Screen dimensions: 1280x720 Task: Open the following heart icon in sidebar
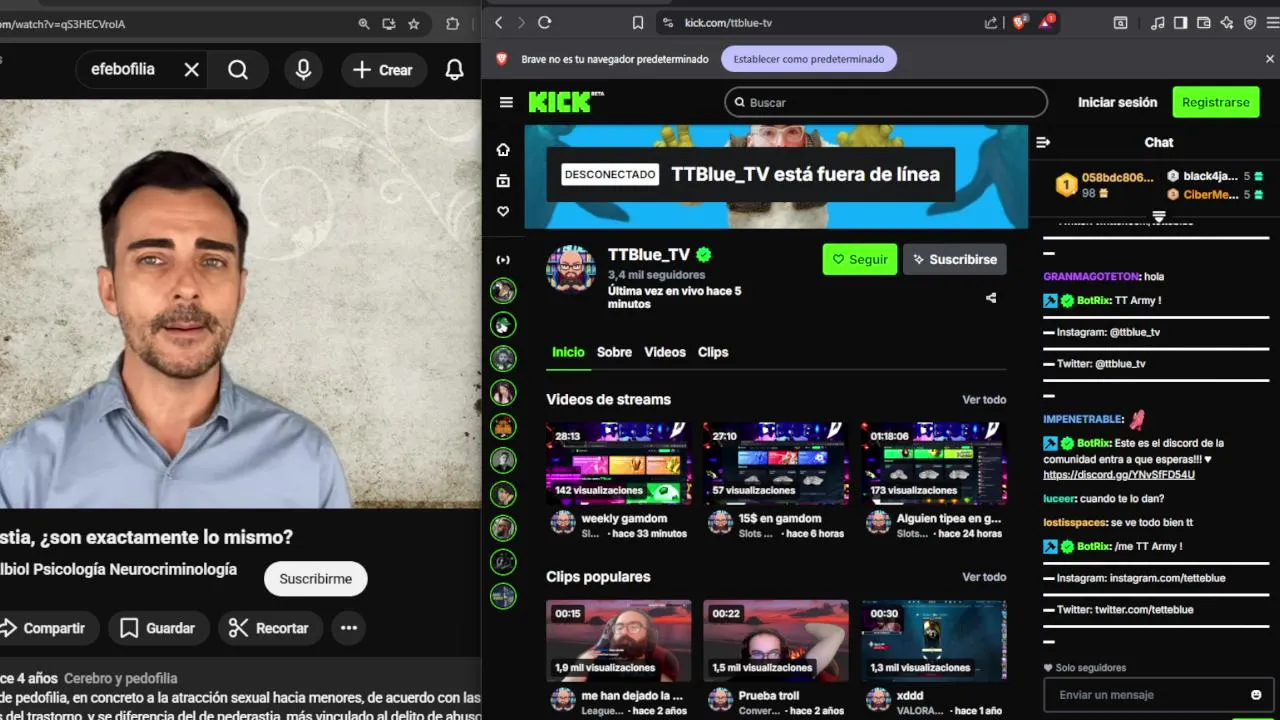(503, 211)
